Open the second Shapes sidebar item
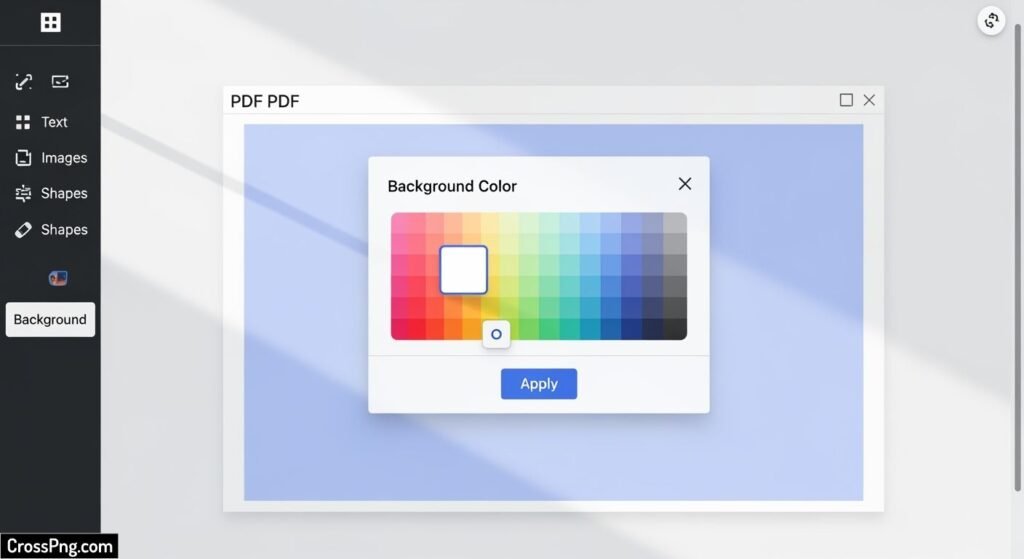This screenshot has height=559, width=1024. [x=64, y=230]
